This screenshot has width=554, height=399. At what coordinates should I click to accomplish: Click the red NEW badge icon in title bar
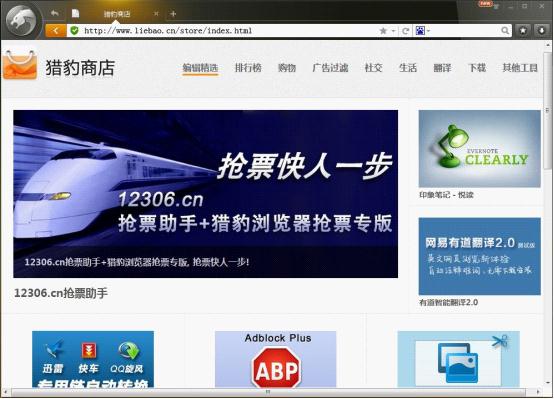point(485,4)
